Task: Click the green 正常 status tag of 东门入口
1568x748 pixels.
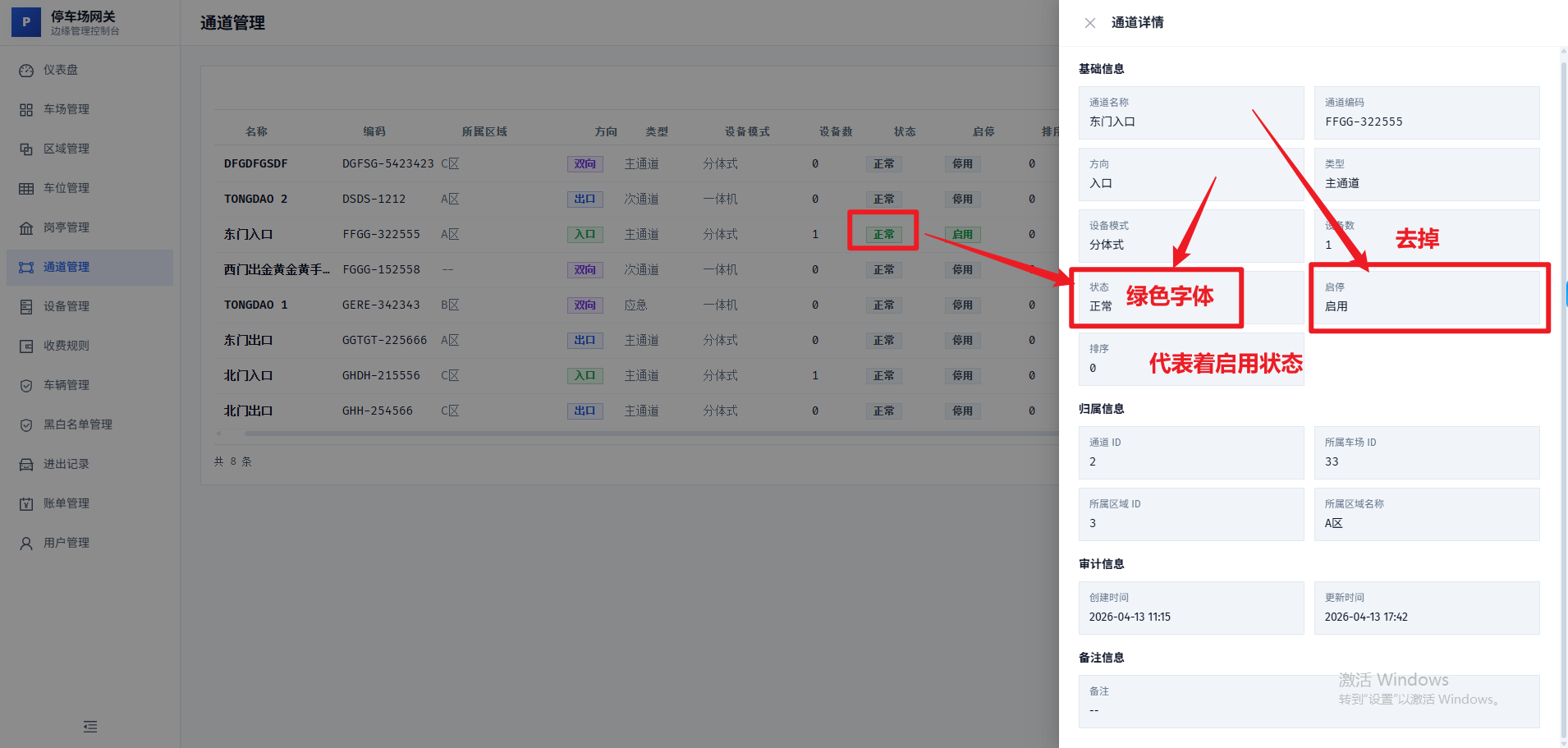Action: pos(883,235)
